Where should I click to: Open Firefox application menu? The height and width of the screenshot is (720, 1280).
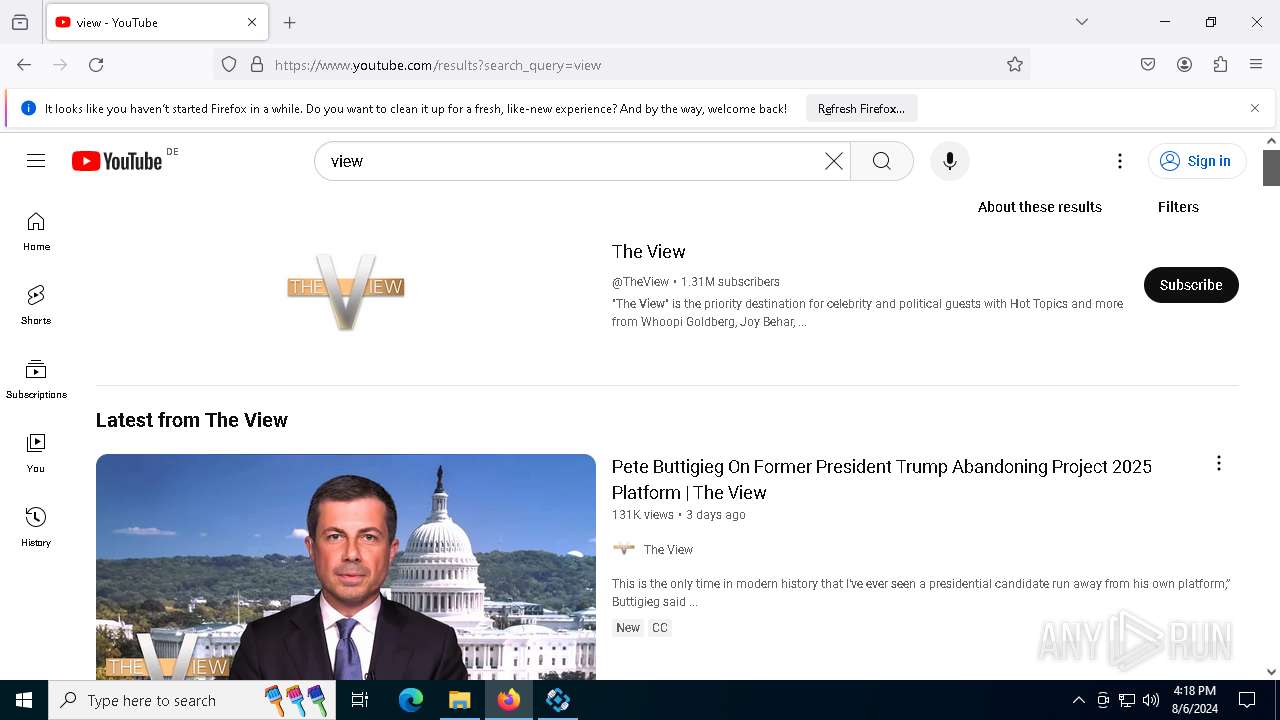[x=1256, y=65]
